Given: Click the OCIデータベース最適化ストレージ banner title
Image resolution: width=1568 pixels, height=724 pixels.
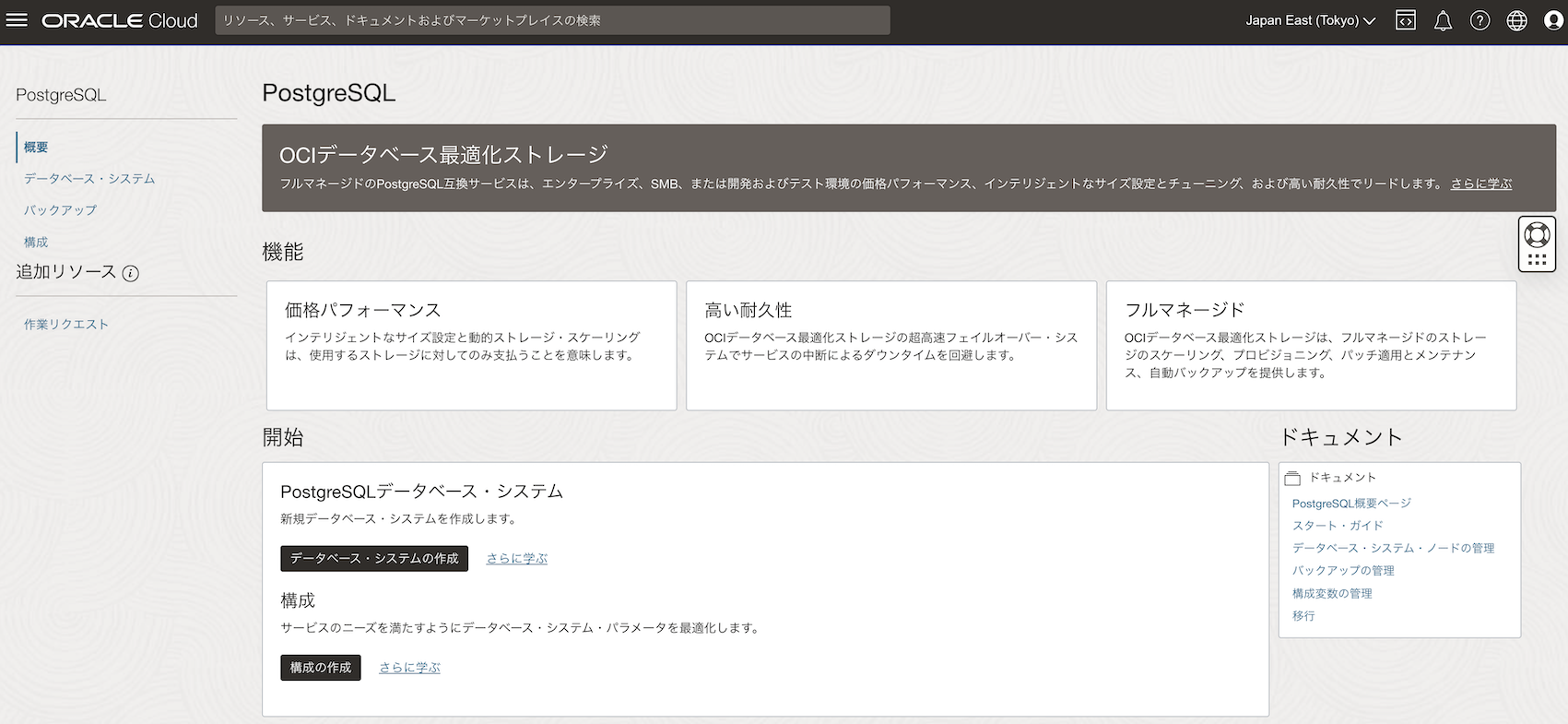Looking at the screenshot, I should pyautogui.click(x=444, y=154).
